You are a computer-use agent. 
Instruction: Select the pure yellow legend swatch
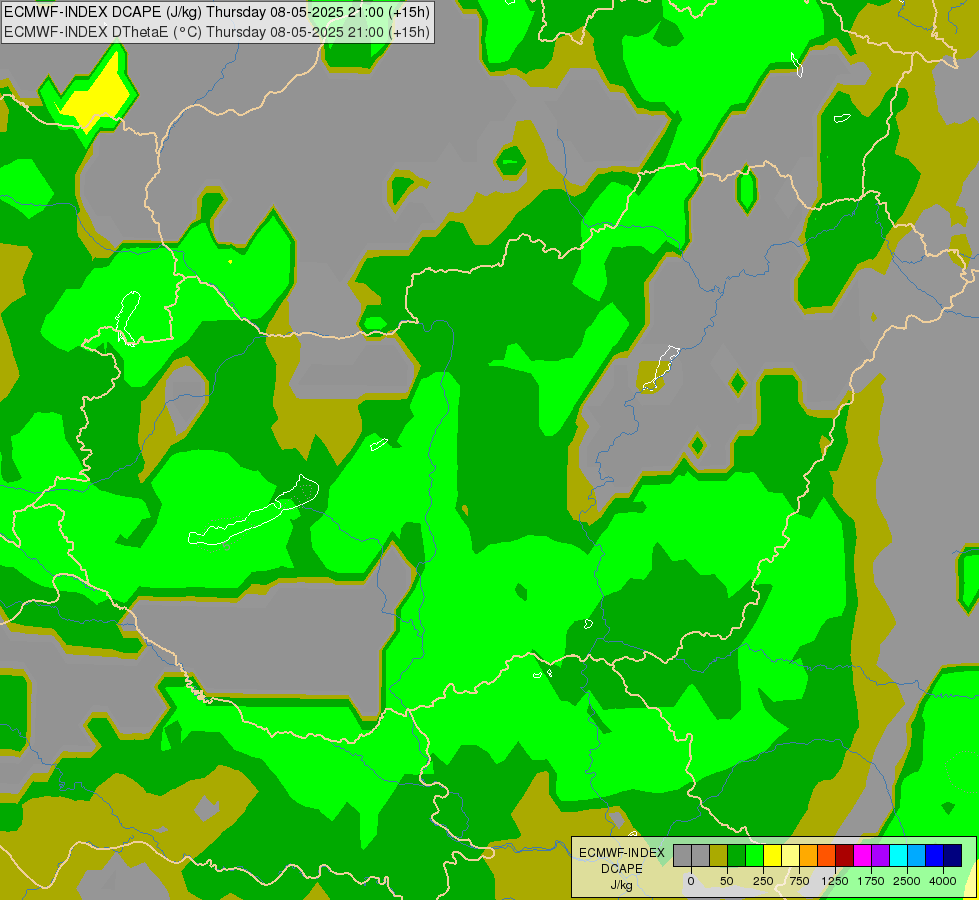pos(772,855)
